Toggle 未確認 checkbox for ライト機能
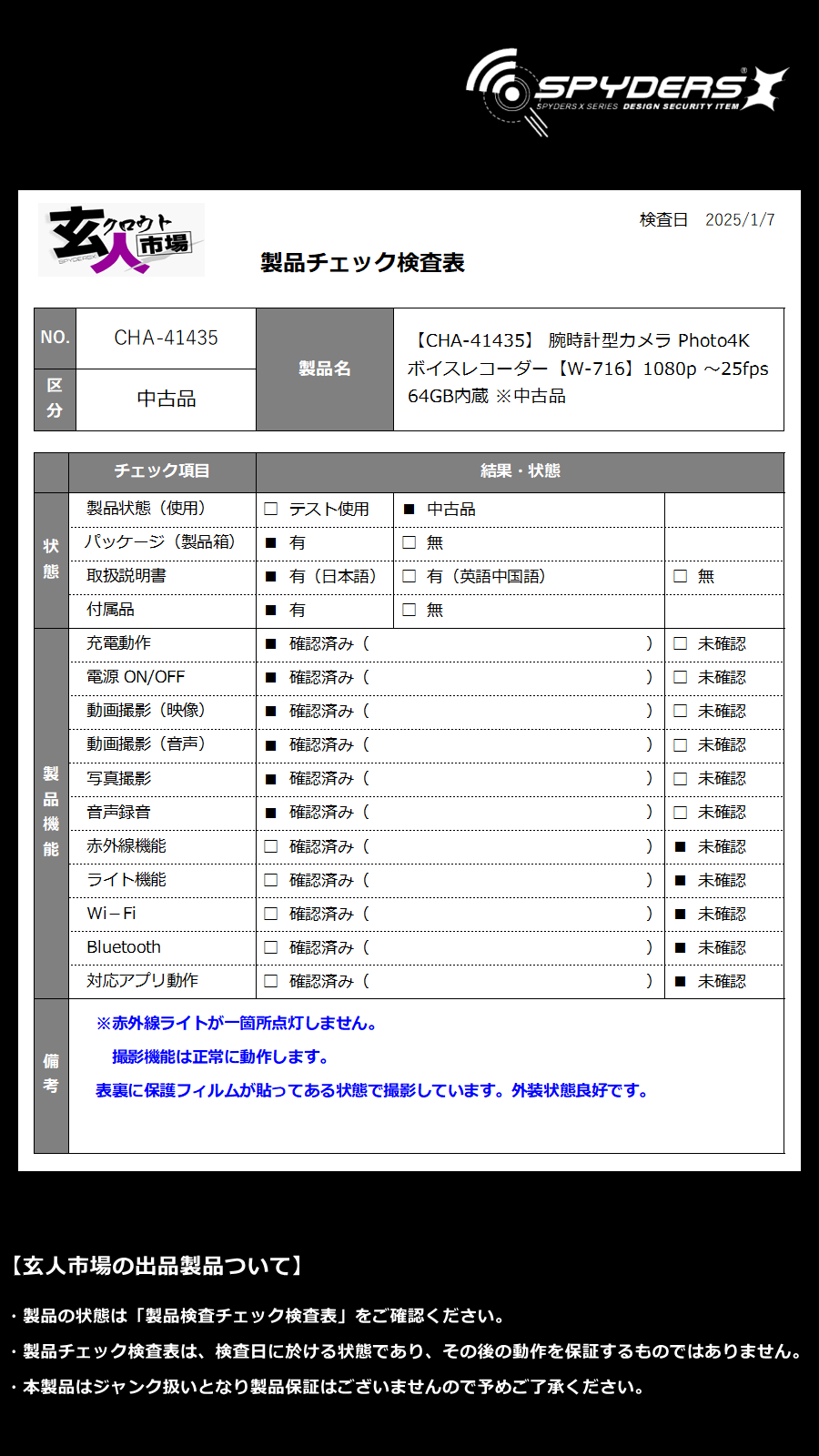Viewport: 819px width, 1456px height. [680, 880]
